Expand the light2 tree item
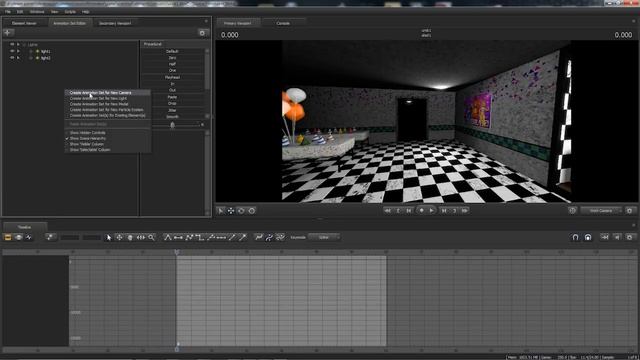Screen dimensions: 640x360 click(31, 58)
